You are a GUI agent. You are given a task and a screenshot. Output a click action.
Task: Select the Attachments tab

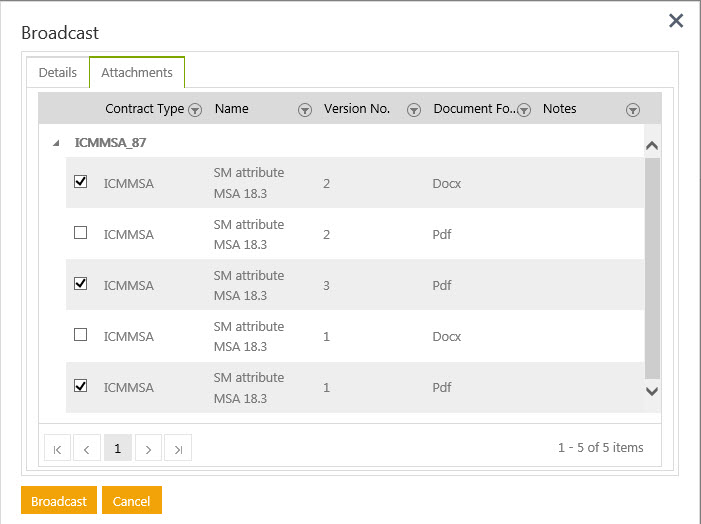pos(137,73)
